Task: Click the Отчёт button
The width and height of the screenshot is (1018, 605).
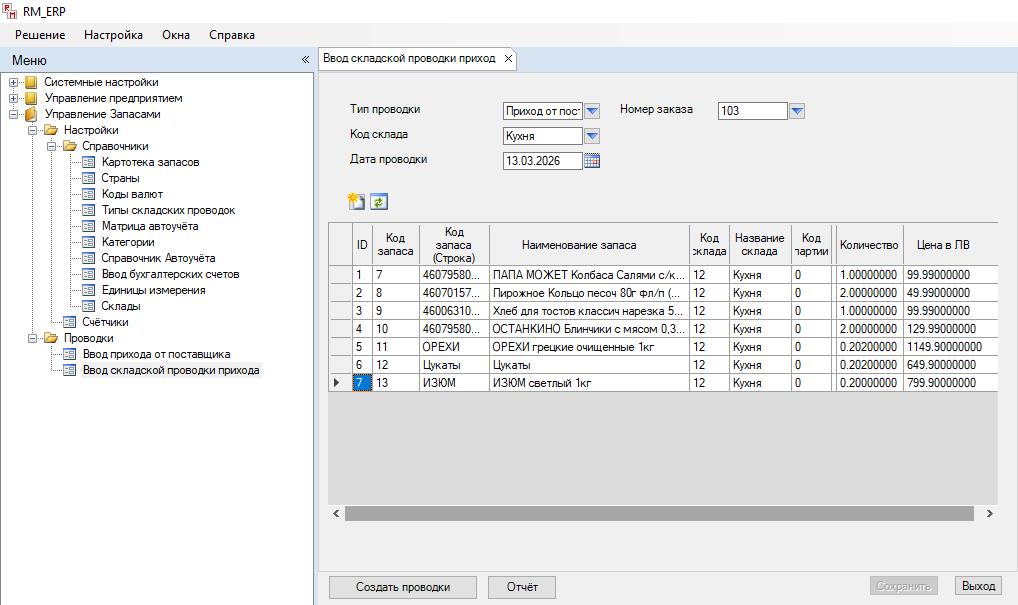Action: point(522,587)
